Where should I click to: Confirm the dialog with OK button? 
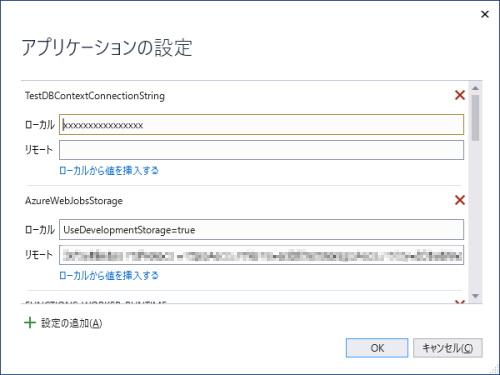coord(377,348)
